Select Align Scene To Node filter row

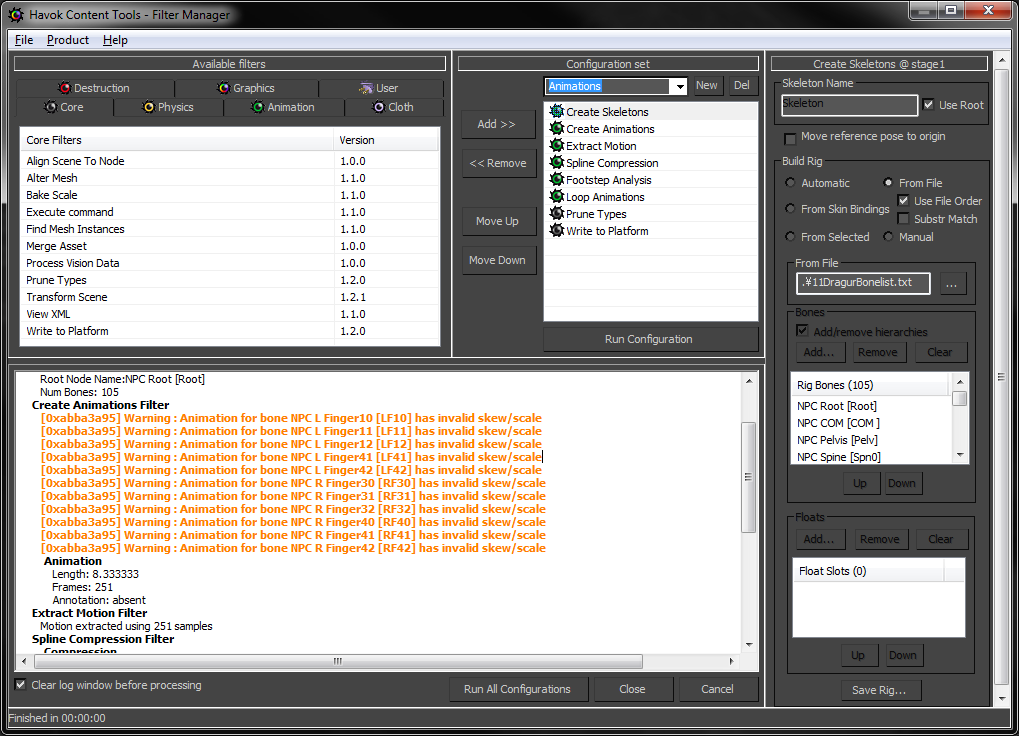pos(229,160)
